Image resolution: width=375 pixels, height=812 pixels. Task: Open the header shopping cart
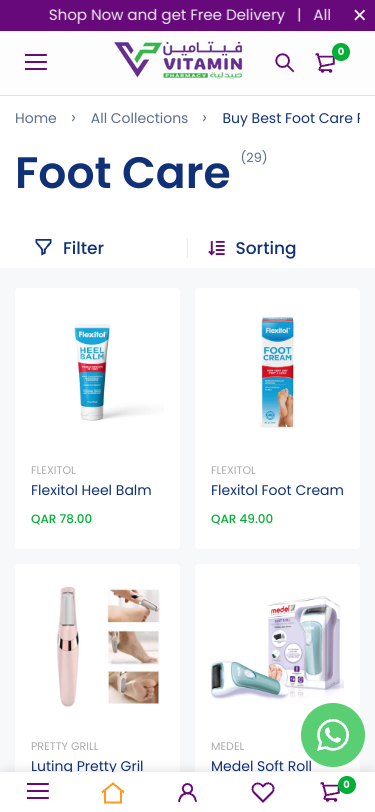pyautogui.click(x=326, y=63)
